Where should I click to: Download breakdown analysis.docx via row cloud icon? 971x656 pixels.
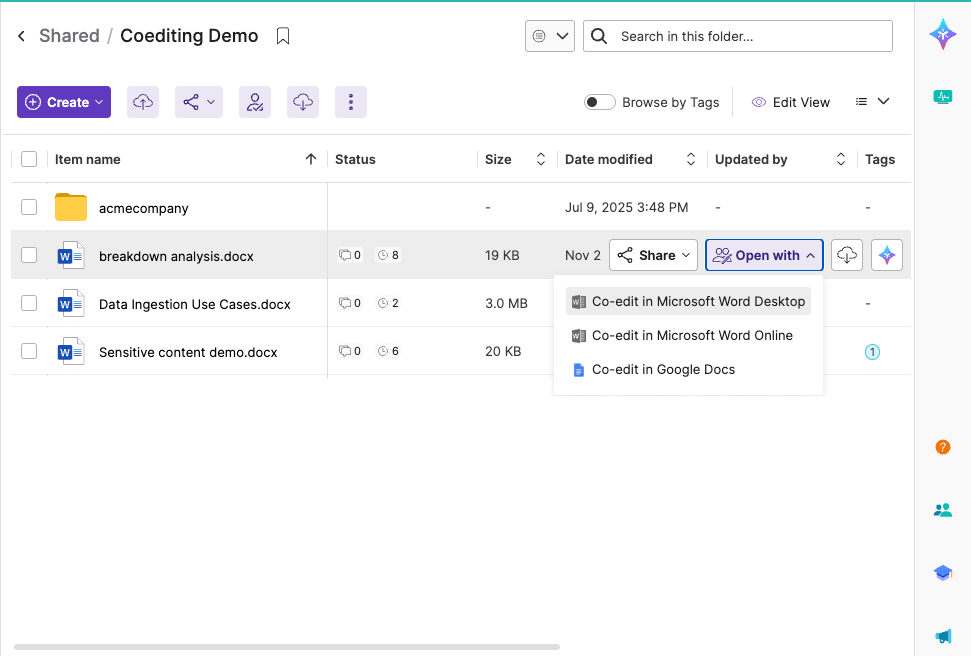coord(846,255)
